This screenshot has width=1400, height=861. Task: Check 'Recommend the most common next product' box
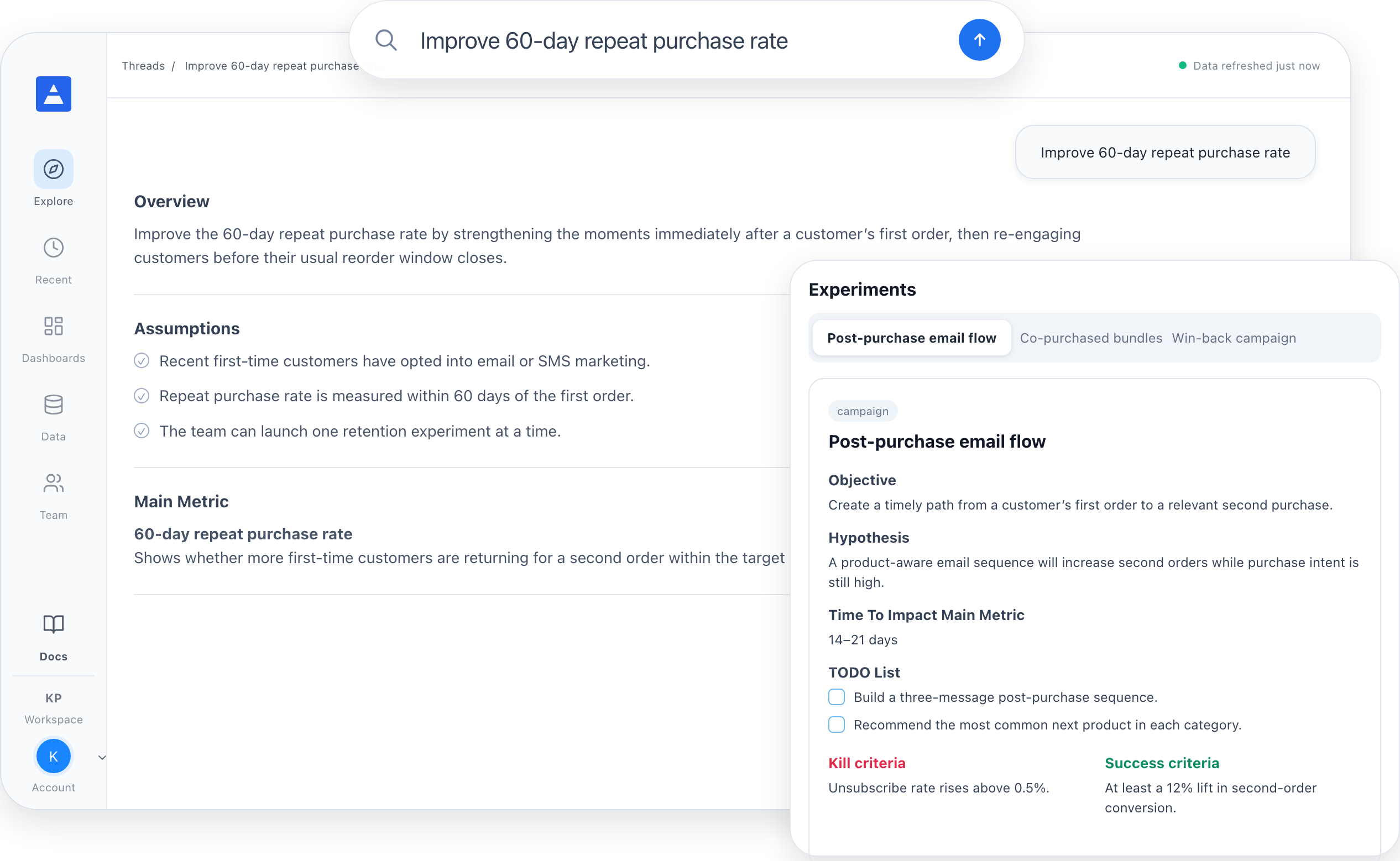(x=836, y=725)
